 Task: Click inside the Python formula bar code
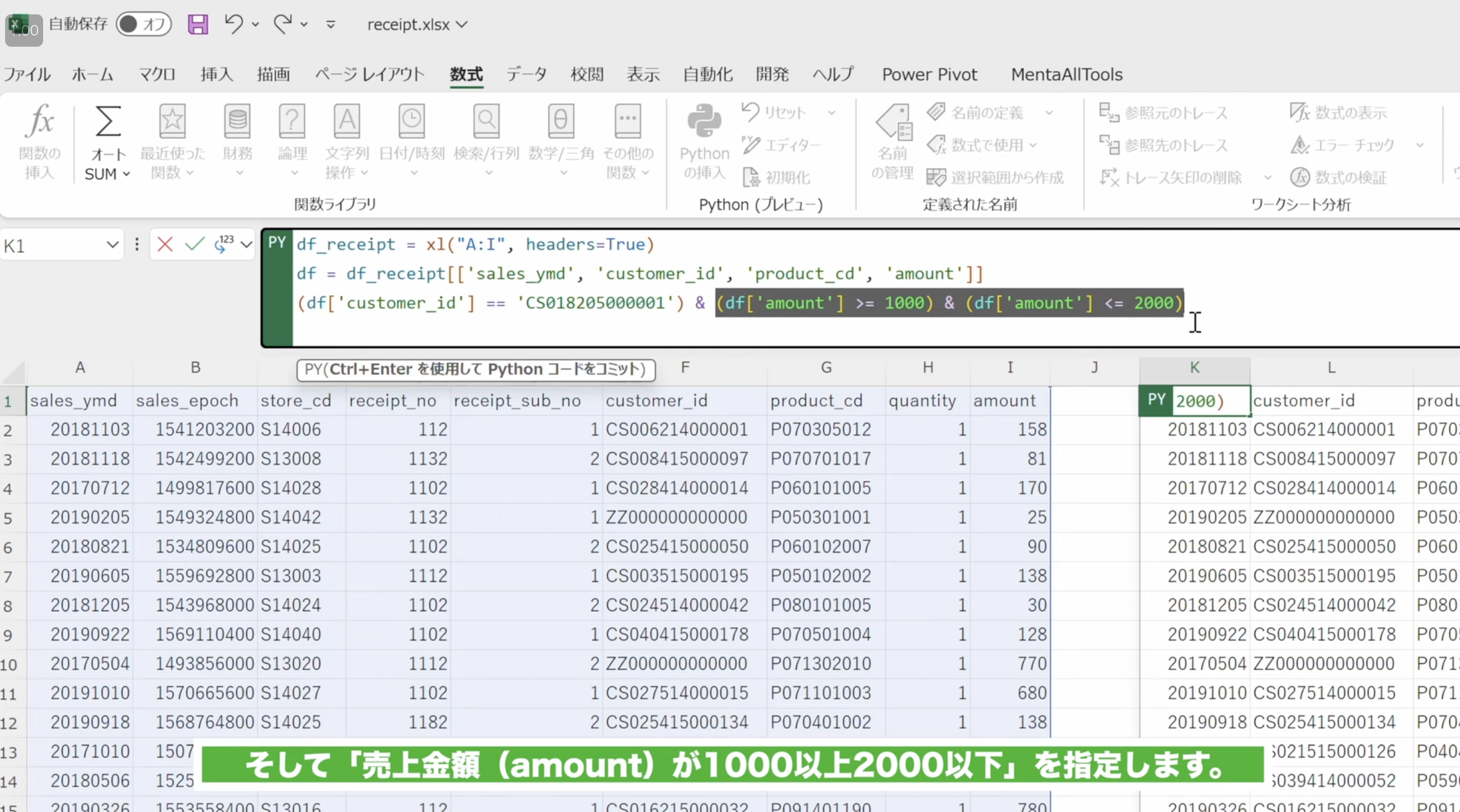[876, 288]
